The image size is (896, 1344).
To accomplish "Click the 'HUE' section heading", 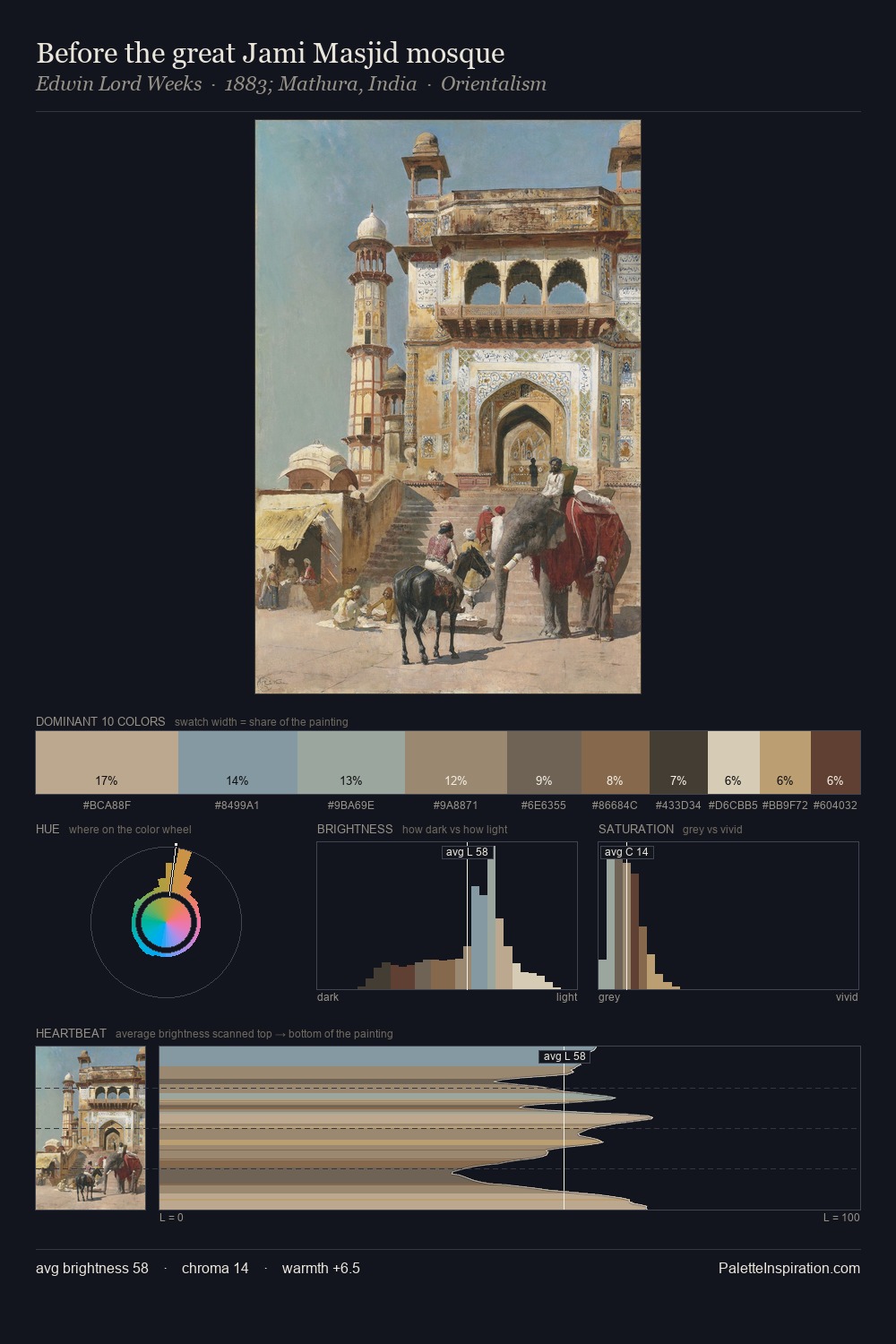I will pos(47,829).
